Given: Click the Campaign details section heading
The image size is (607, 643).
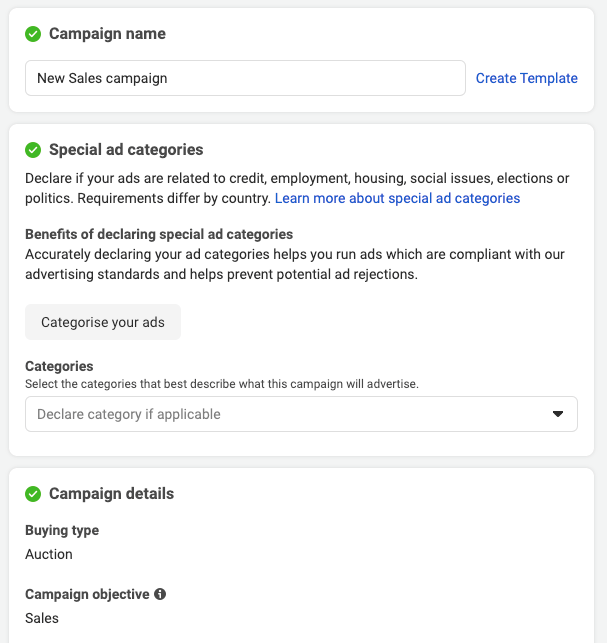Looking at the screenshot, I should (x=111, y=494).
